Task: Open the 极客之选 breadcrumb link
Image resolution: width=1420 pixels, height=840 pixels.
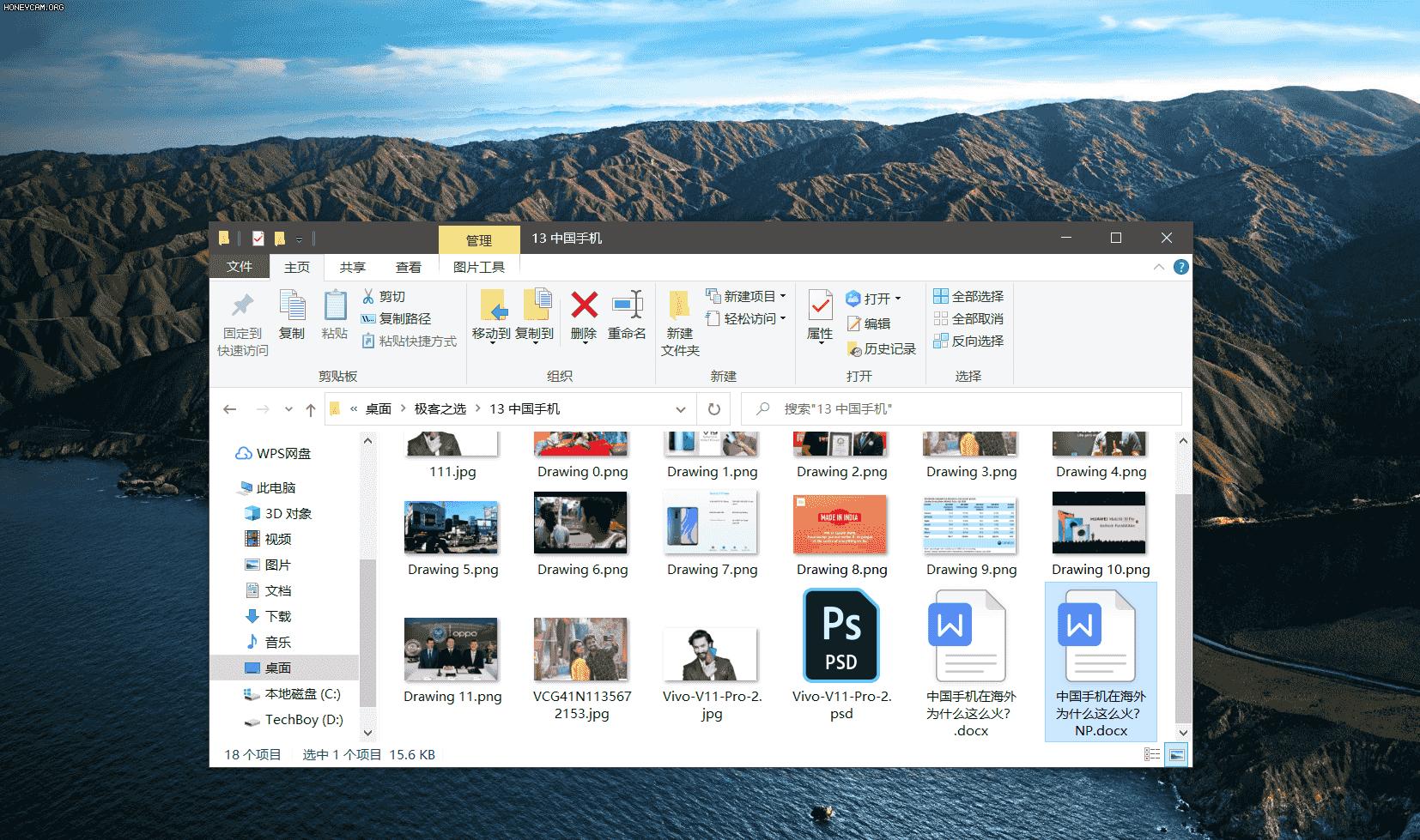Action: (440, 409)
